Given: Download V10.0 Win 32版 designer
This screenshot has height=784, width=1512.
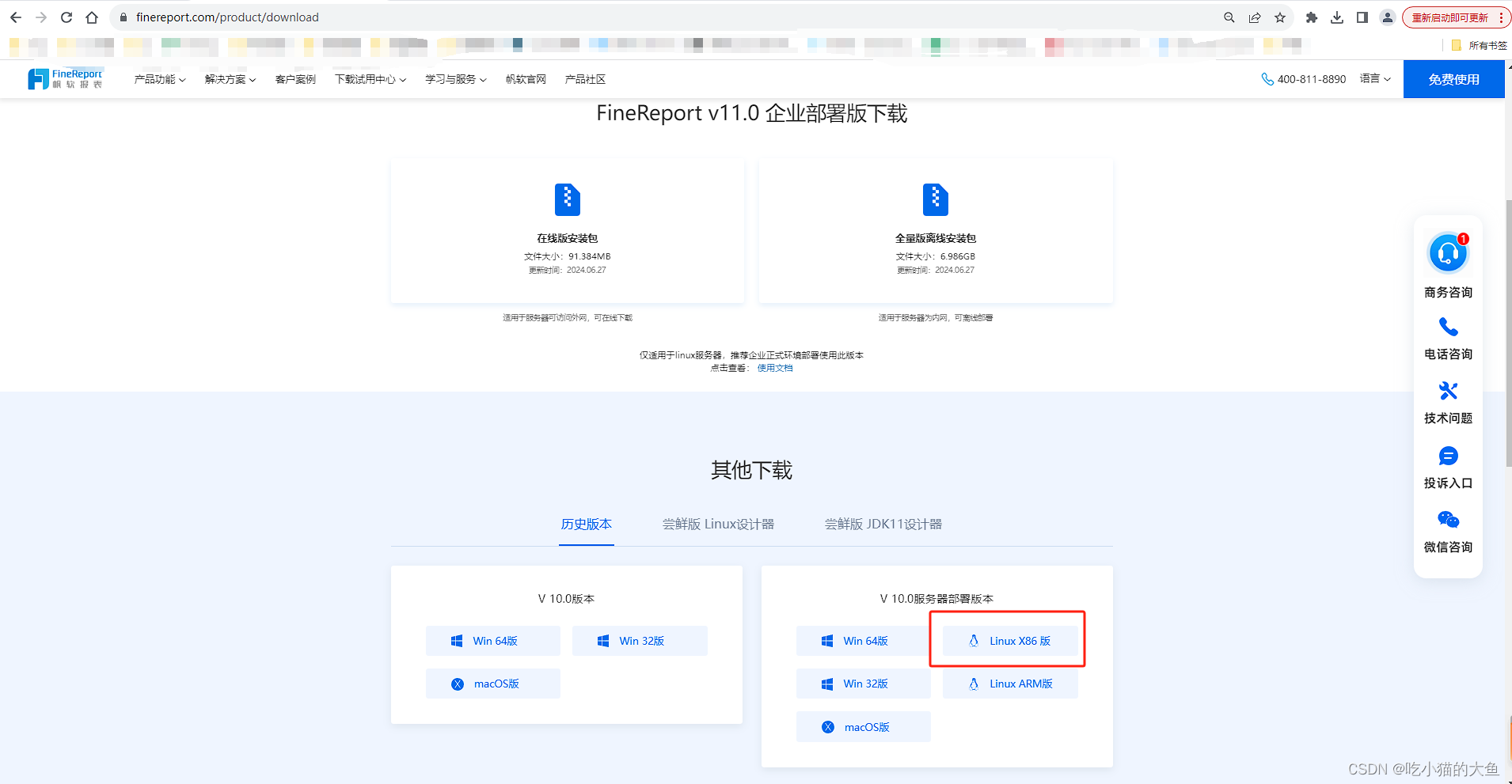Looking at the screenshot, I should 640,641.
